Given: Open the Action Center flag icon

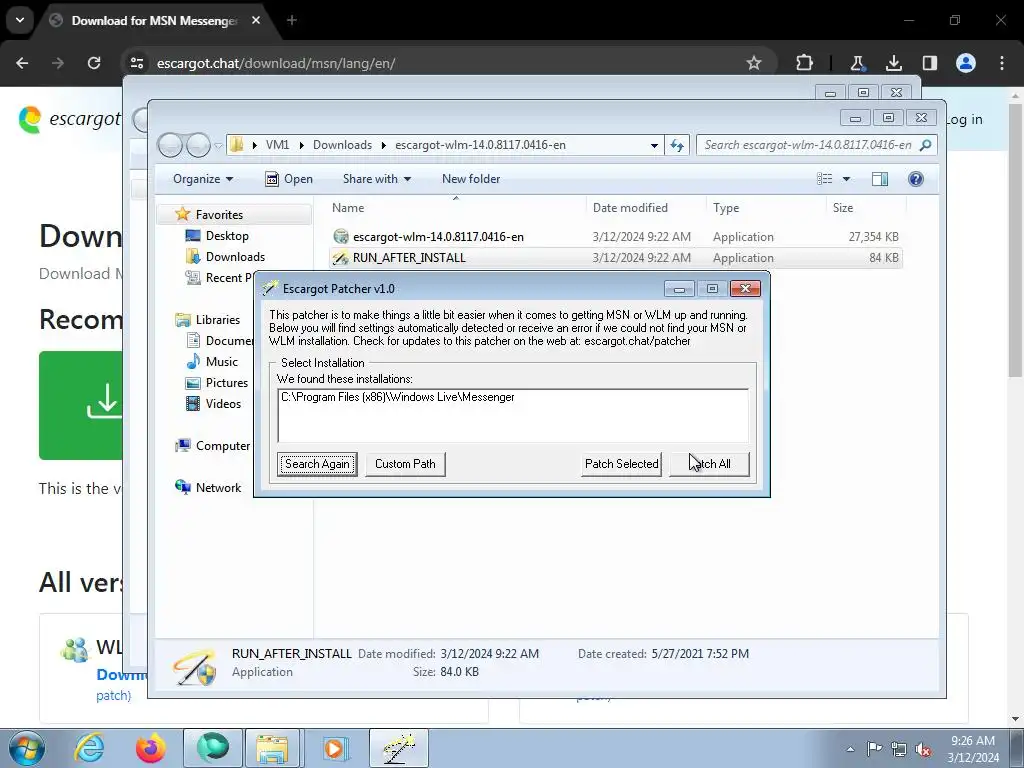Looking at the screenshot, I should pyautogui.click(x=874, y=749).
